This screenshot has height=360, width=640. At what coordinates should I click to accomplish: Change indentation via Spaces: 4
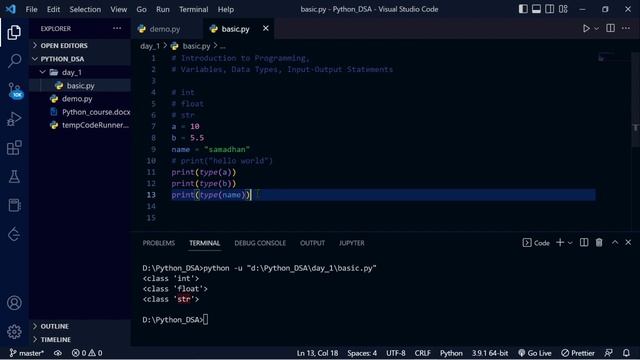pos(362,353)
